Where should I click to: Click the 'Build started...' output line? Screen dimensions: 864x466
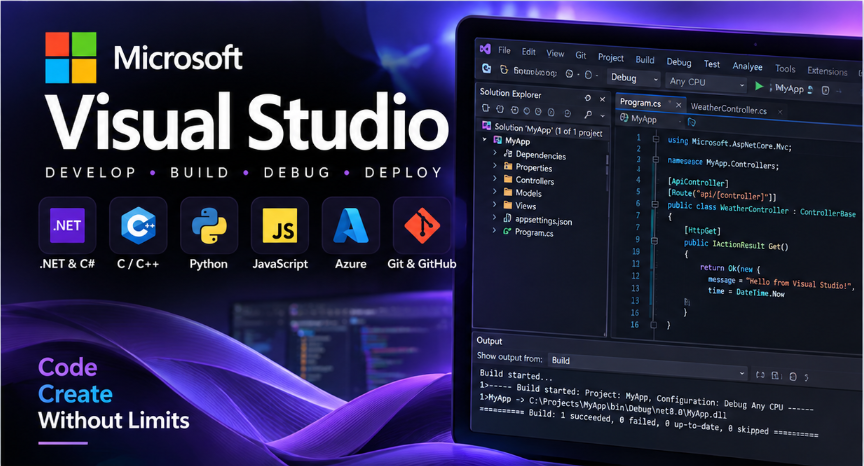tap(516, 375)
